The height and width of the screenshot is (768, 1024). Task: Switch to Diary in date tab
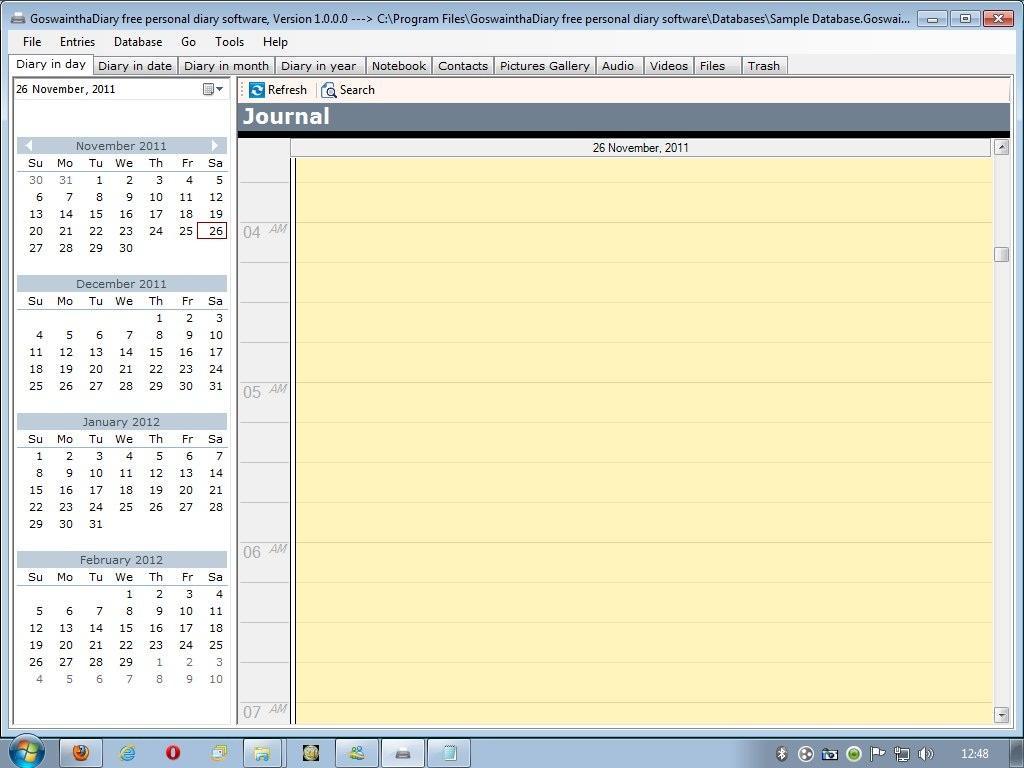pyautogui.click(x=135, y=66)
